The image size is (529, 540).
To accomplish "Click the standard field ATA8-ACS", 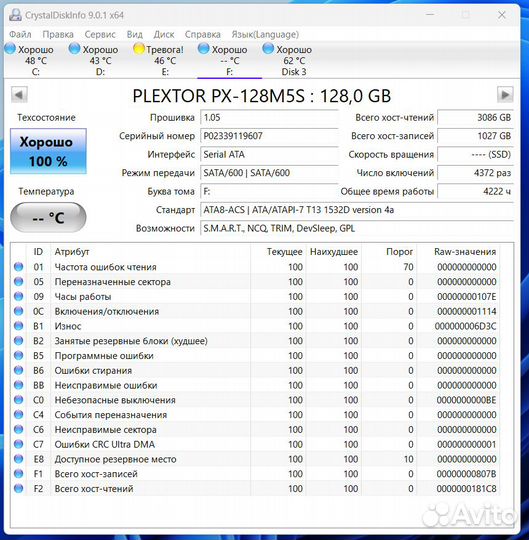I will [357, 210].
